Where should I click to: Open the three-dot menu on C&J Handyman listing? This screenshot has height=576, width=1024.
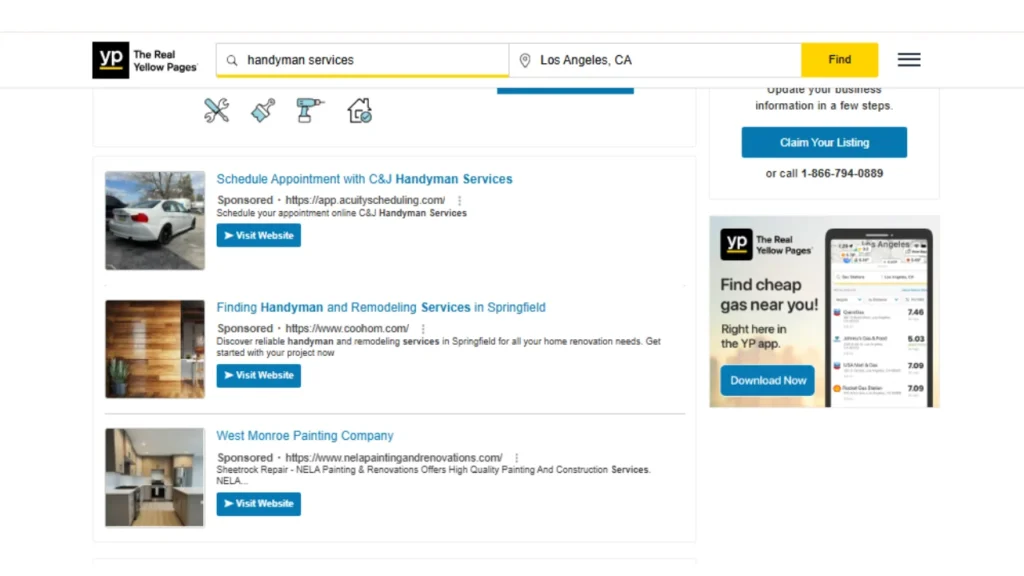tap(458, 200)
